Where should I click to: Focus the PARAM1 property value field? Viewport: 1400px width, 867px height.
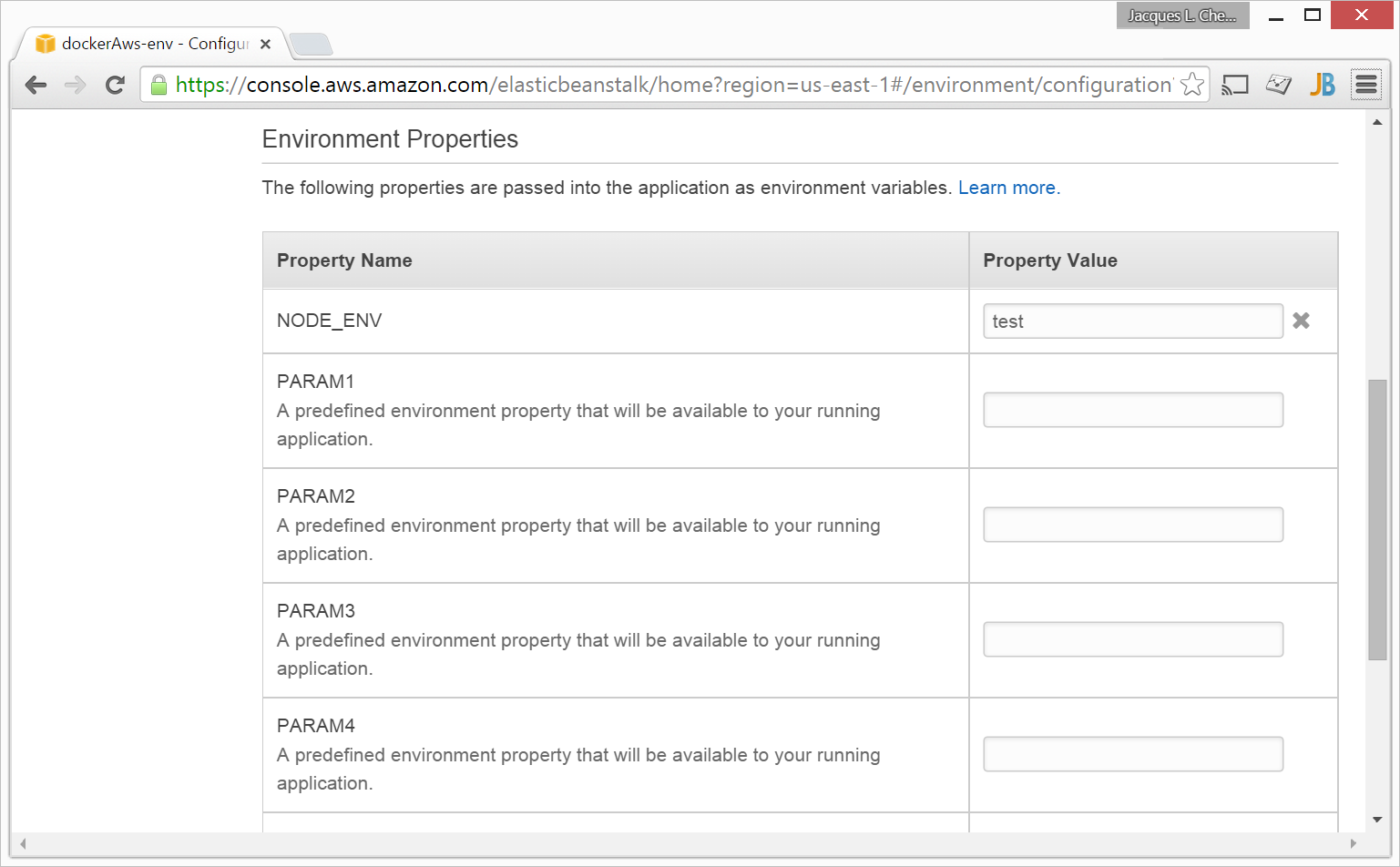[1132, 410]
